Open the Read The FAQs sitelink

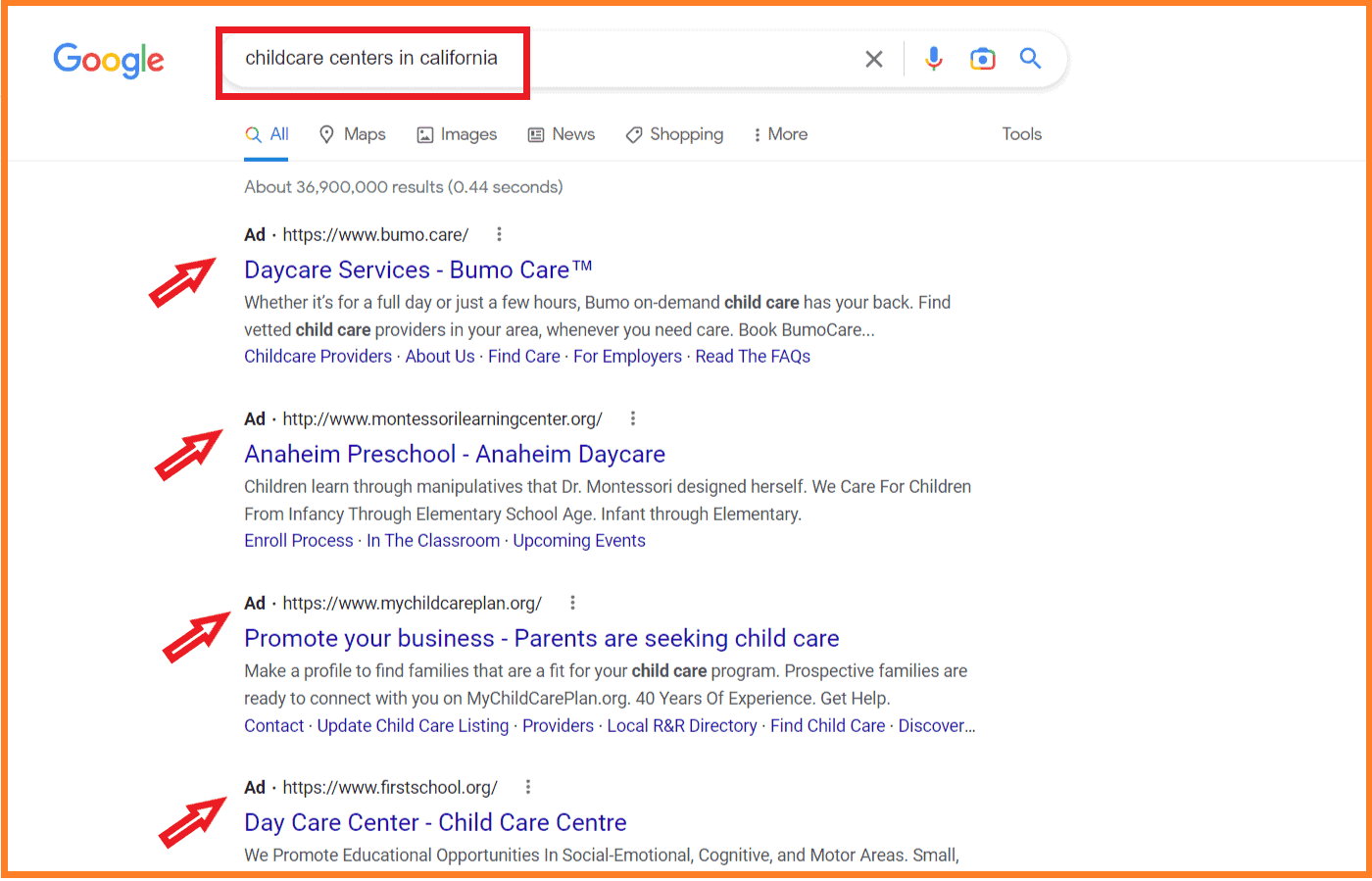tap(753, 357)
